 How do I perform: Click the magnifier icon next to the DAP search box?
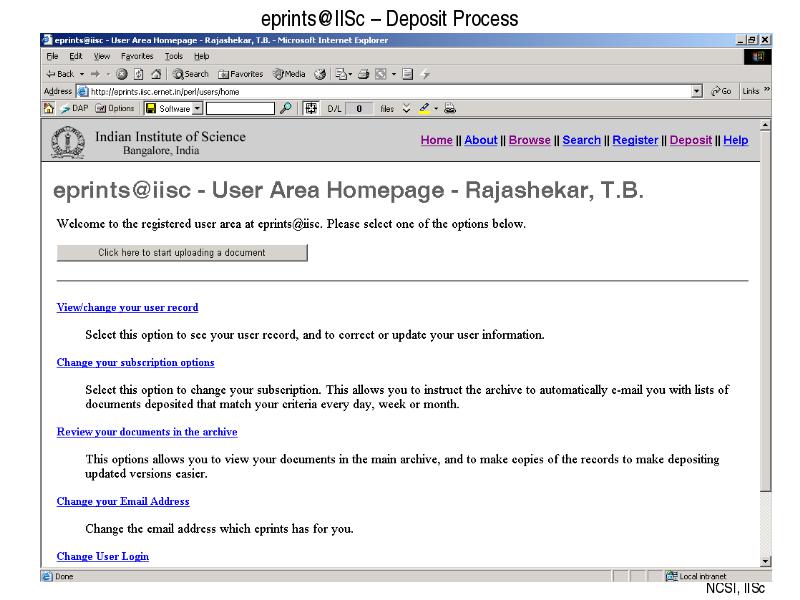[x=286, y=108]
